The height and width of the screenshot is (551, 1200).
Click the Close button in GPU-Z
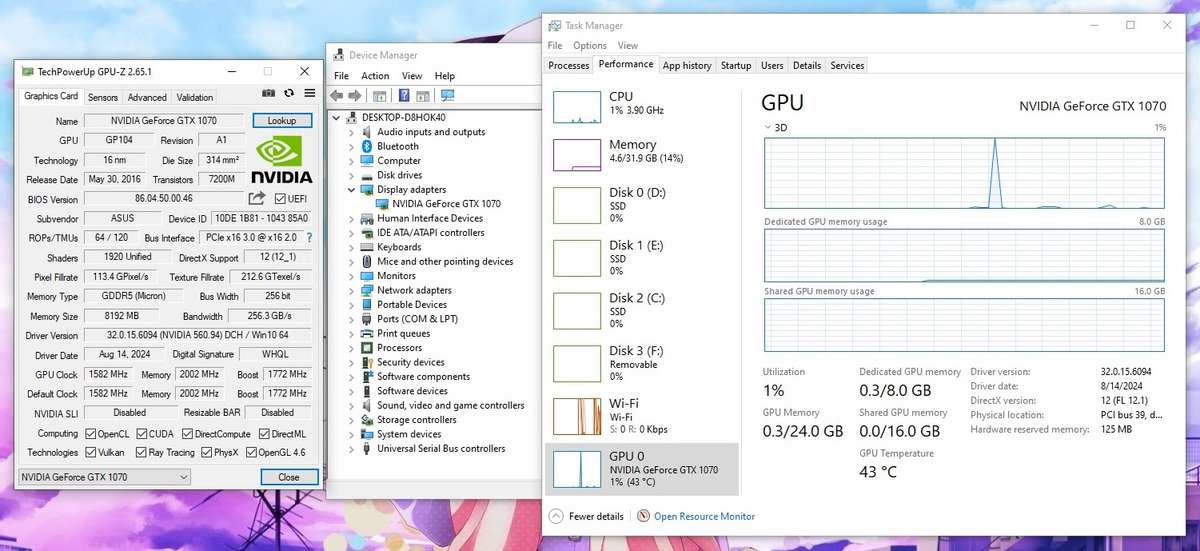tap(289, 477)
